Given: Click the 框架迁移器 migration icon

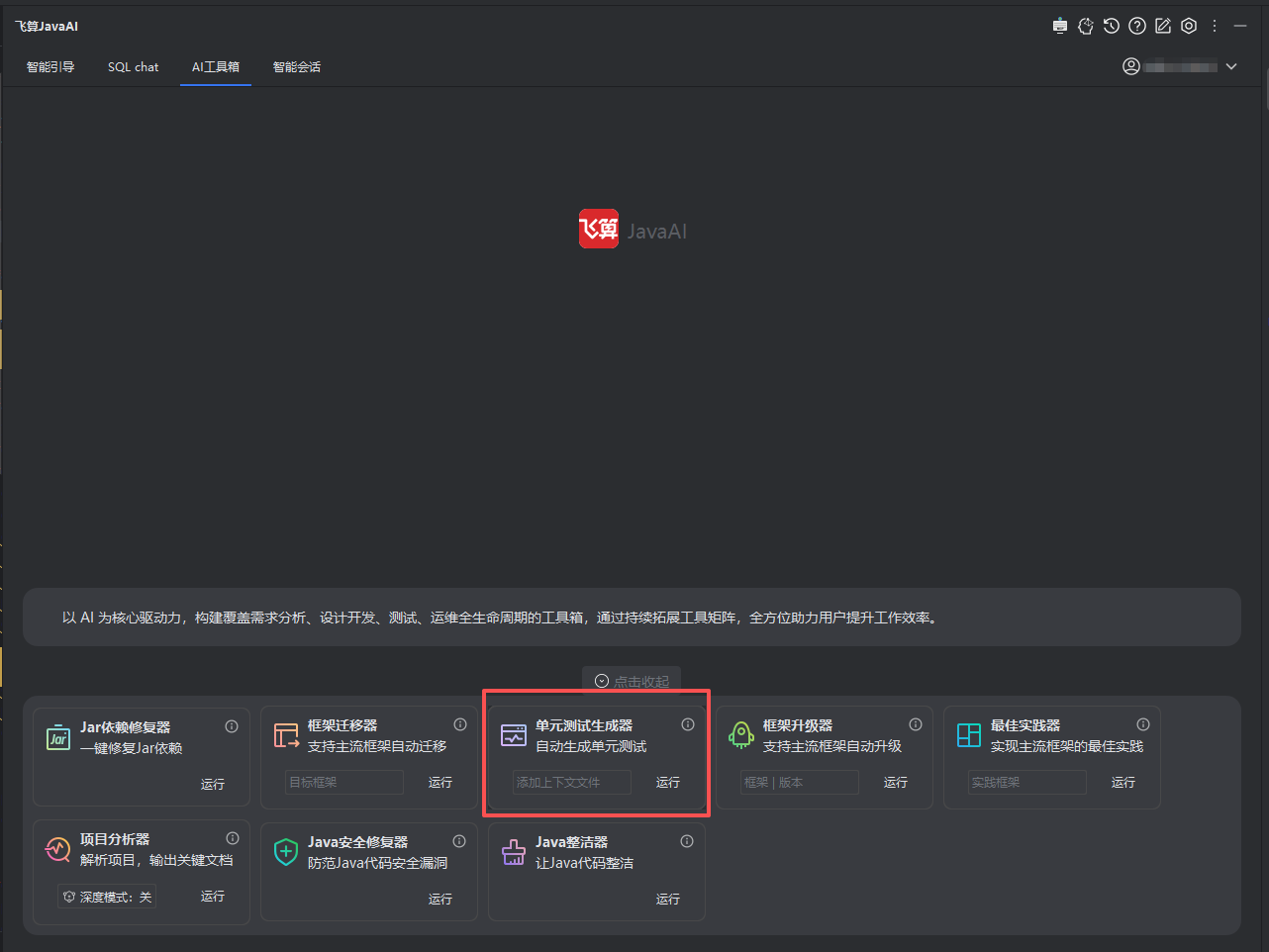Looking at the screenshot, I should point(286,735).
